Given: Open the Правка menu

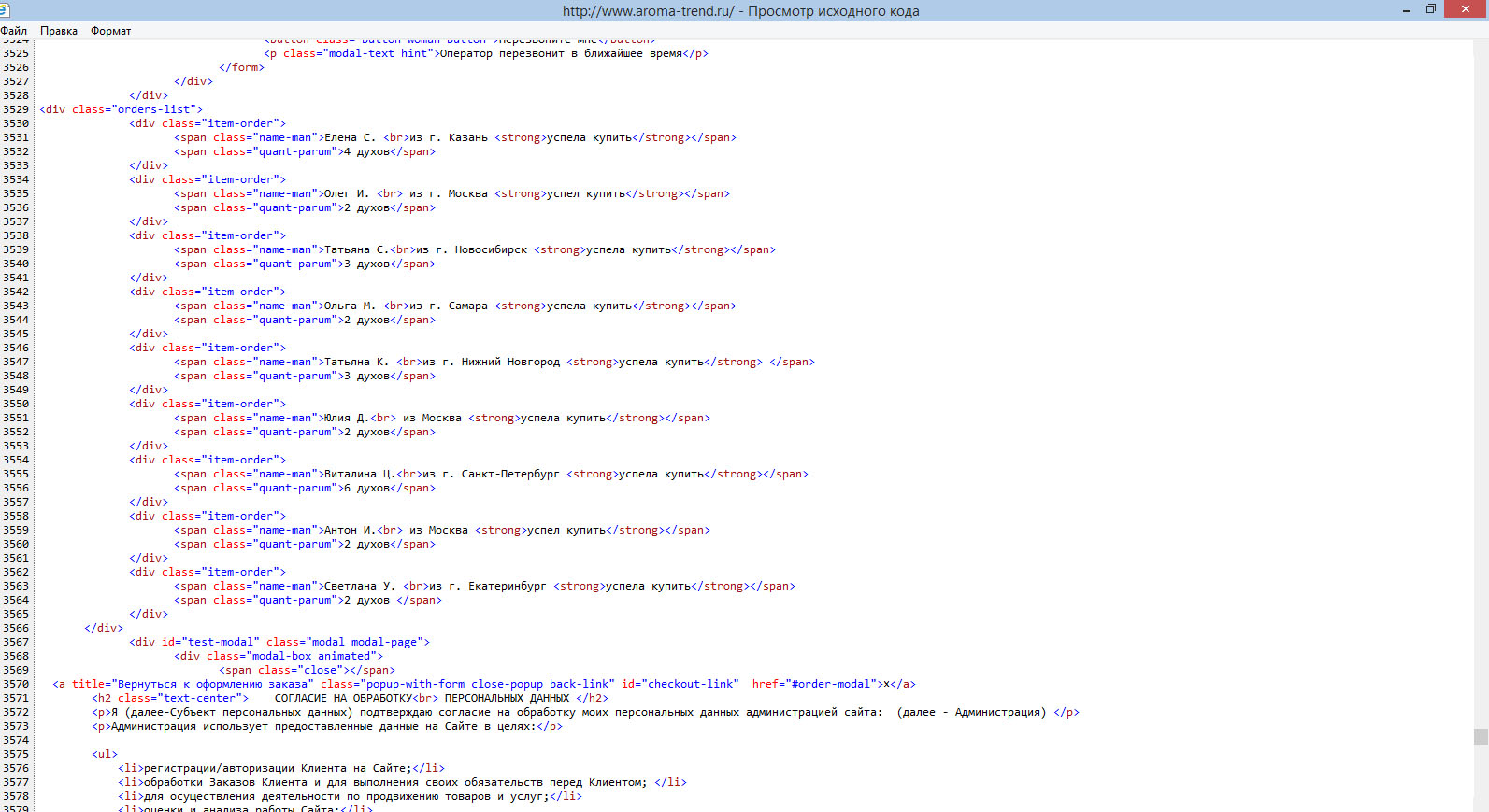Looking at the screenshot, I should click(59, 31).
